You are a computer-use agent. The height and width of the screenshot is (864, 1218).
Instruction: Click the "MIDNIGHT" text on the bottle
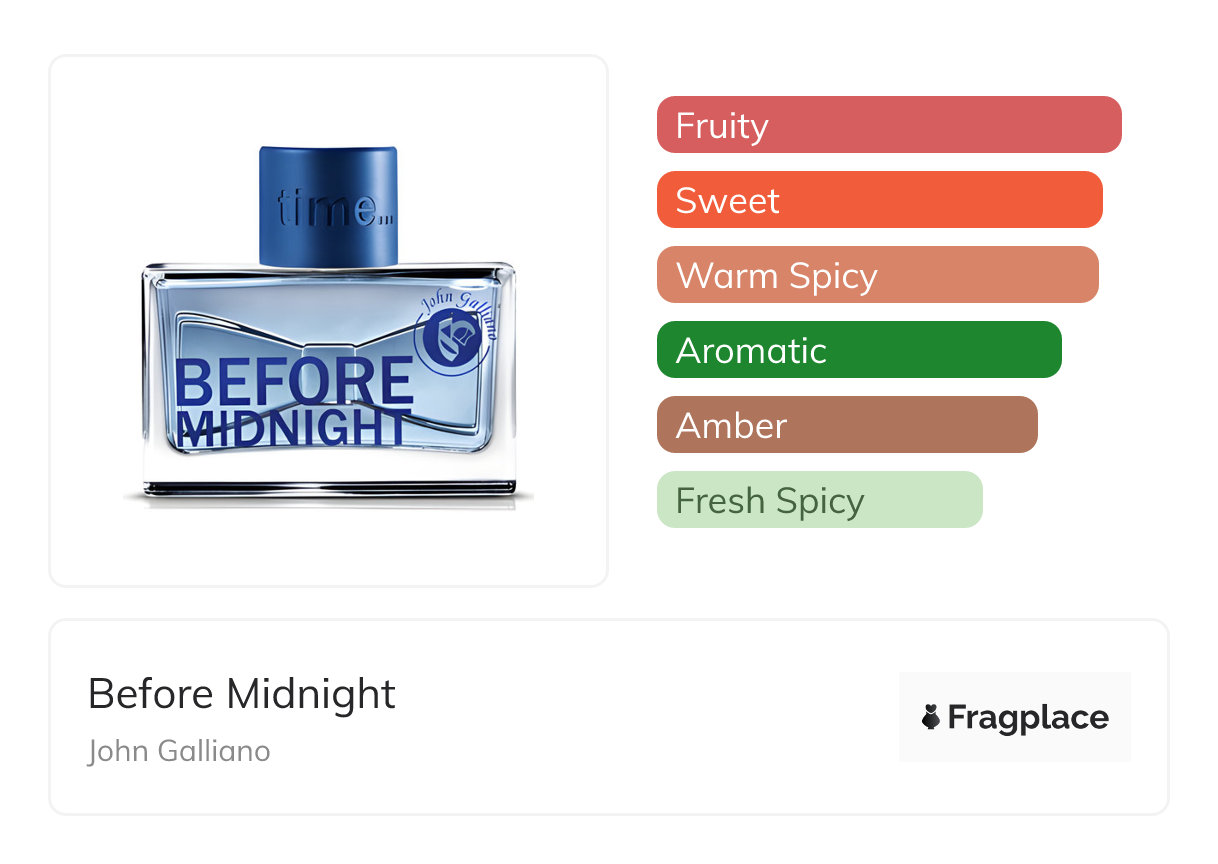point(292,428)
